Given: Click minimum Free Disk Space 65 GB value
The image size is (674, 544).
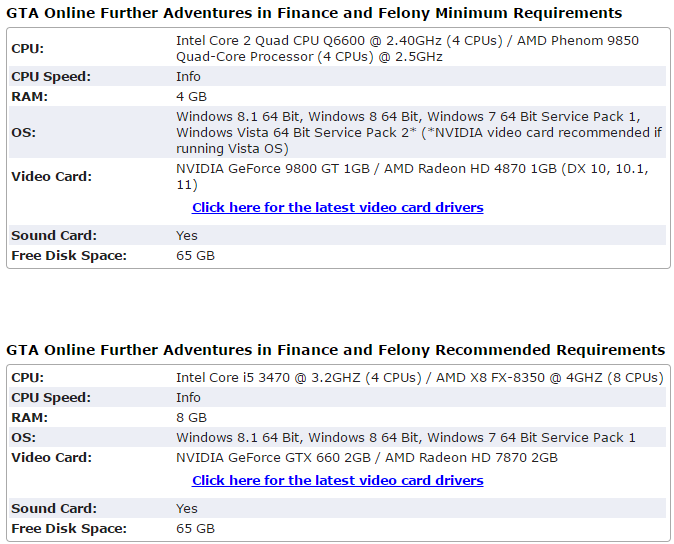Looking at the screenshot, I should pyautogui.click(x=195, y=256).
